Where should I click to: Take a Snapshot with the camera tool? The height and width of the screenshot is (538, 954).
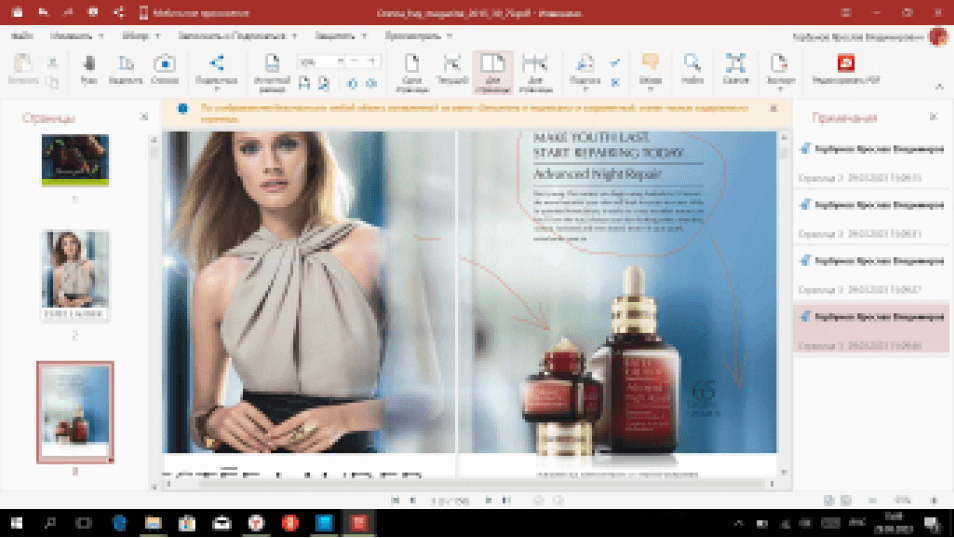click(x=165, y=69)
